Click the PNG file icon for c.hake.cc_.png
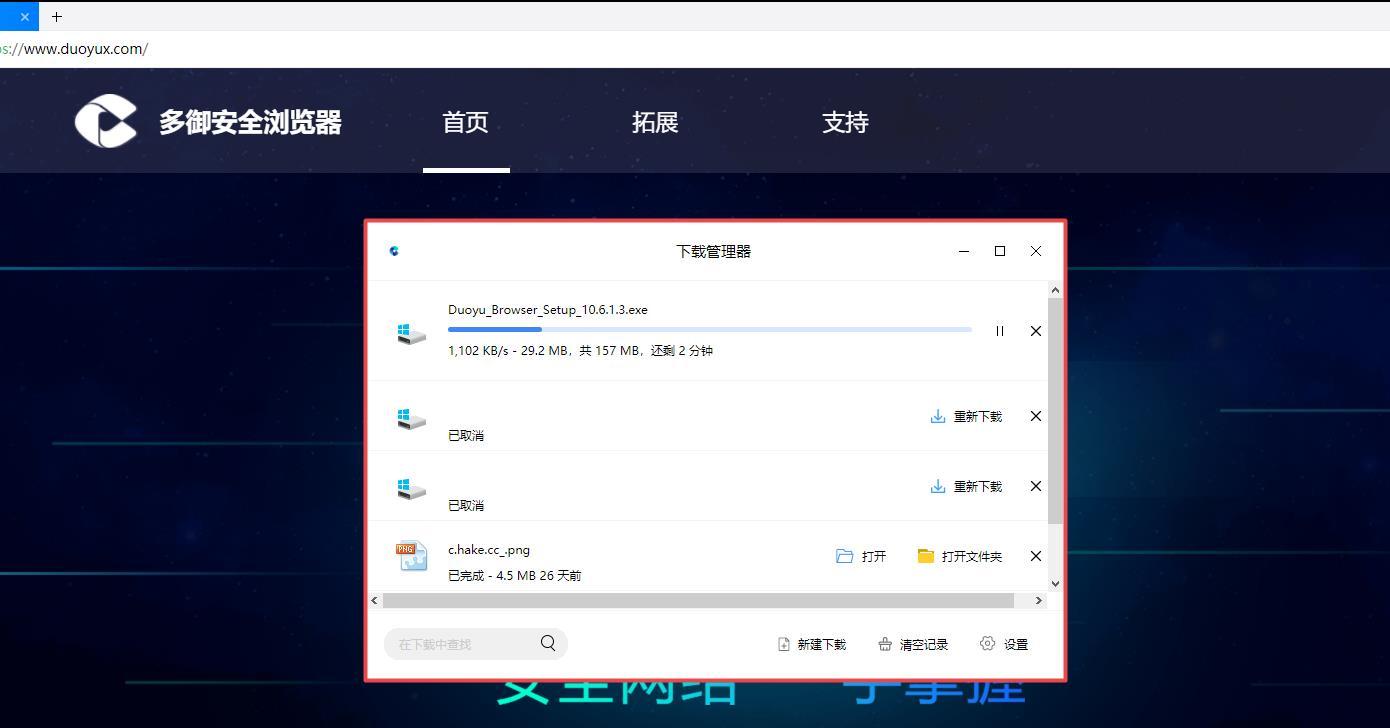 click(411, 556)
